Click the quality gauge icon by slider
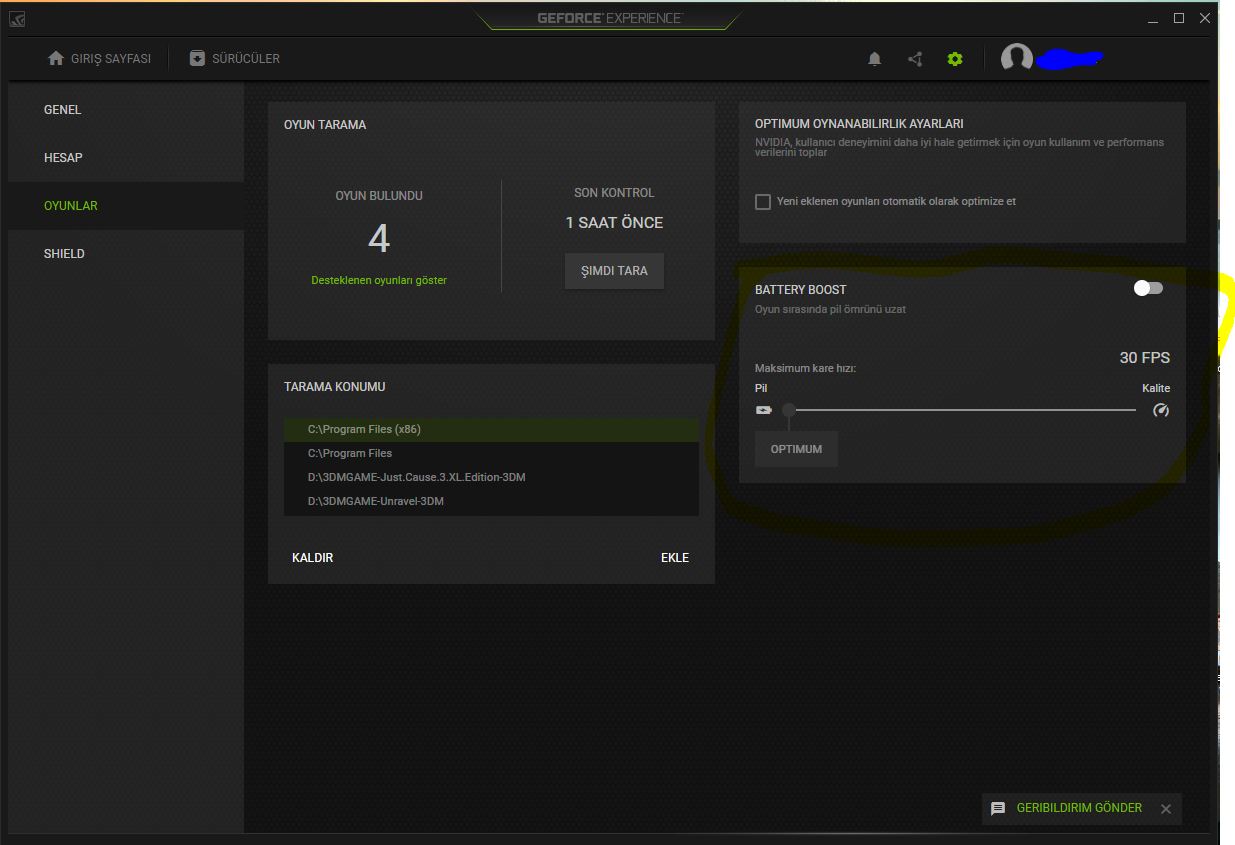This screenshot has width=1235, height=845. (1160, 410)
